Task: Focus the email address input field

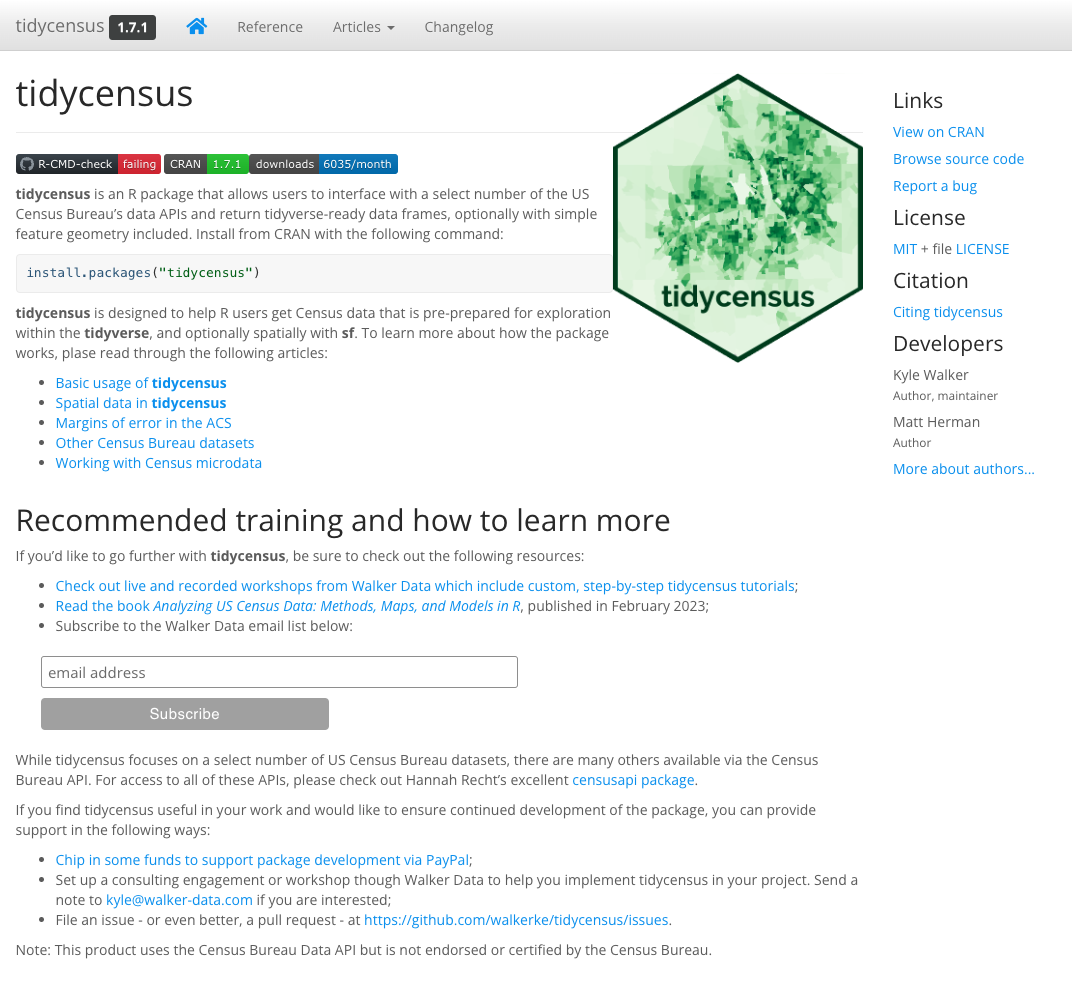Action: coord(279,672)
